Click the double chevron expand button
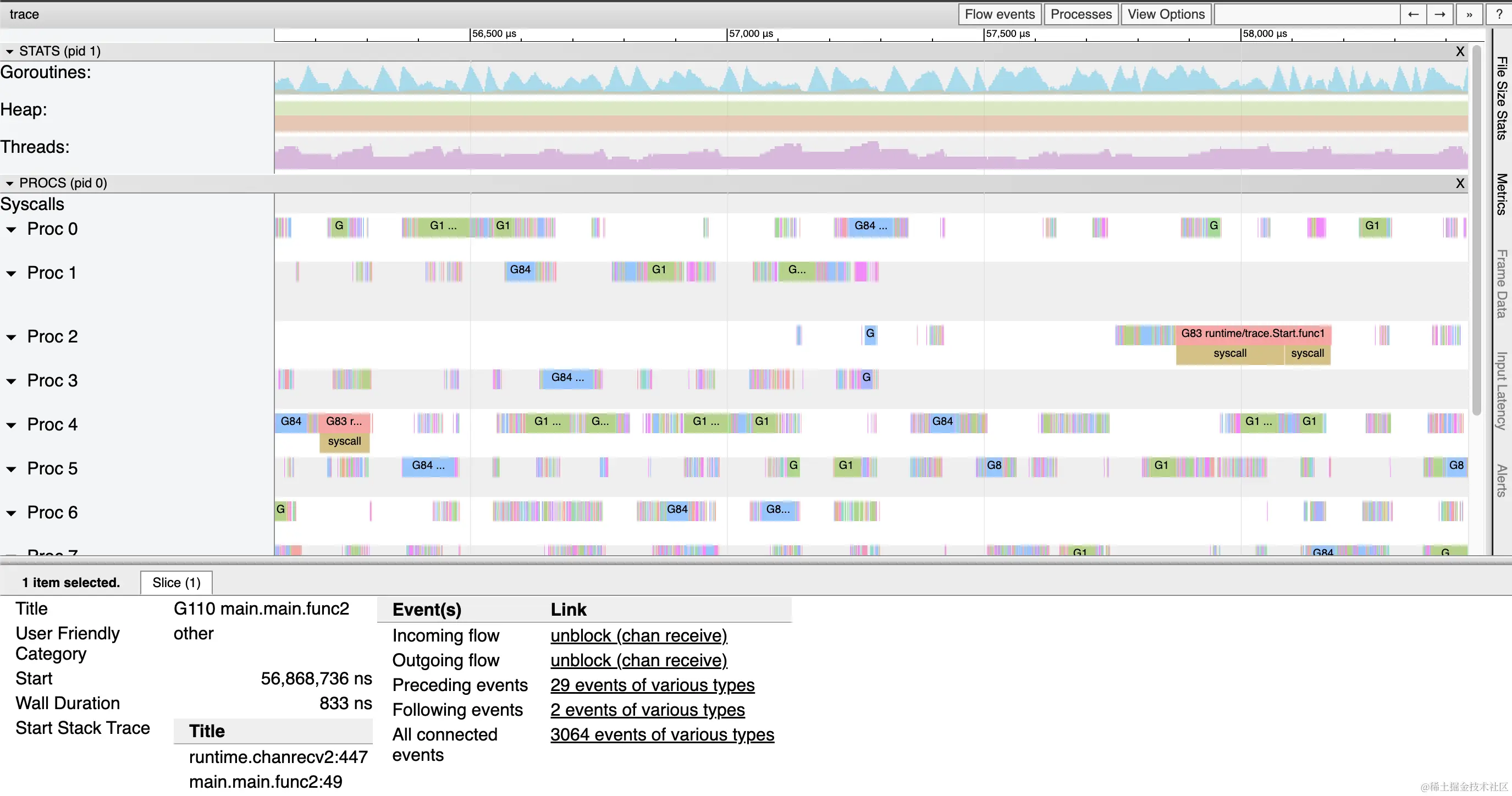 1469,14
